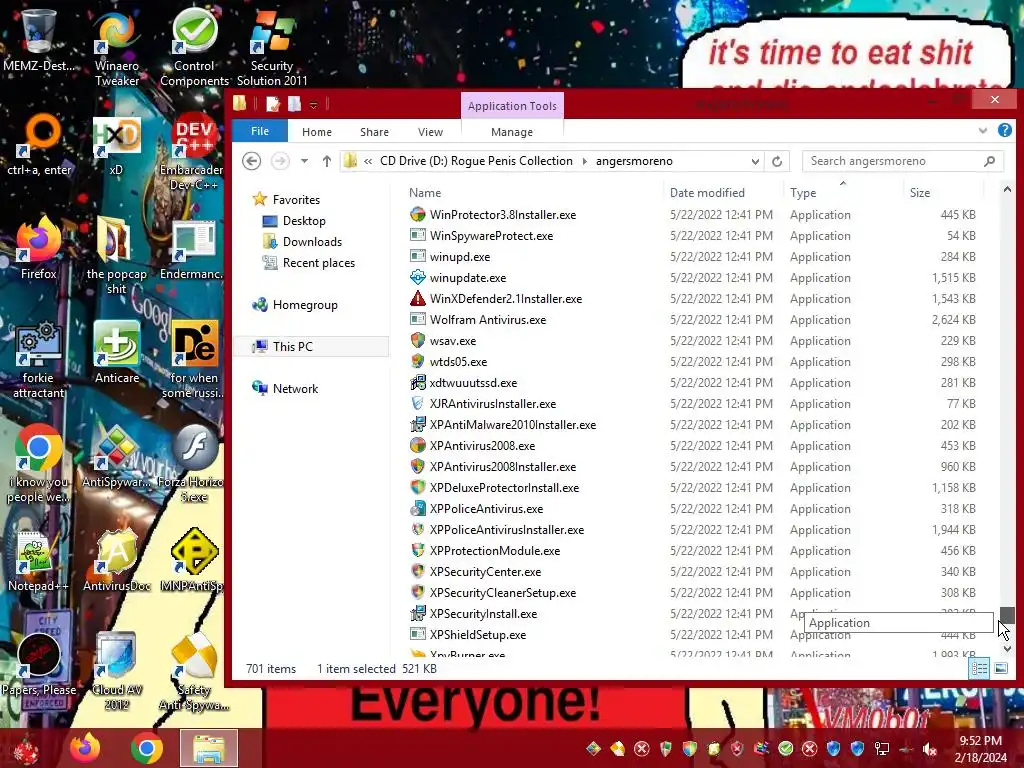Image resolution: width=1024 pixels, height=768 pixels.
Task: Open MNPAntiSp desktop shortcut
Action: pyautogui.click(x=194, y=560)
